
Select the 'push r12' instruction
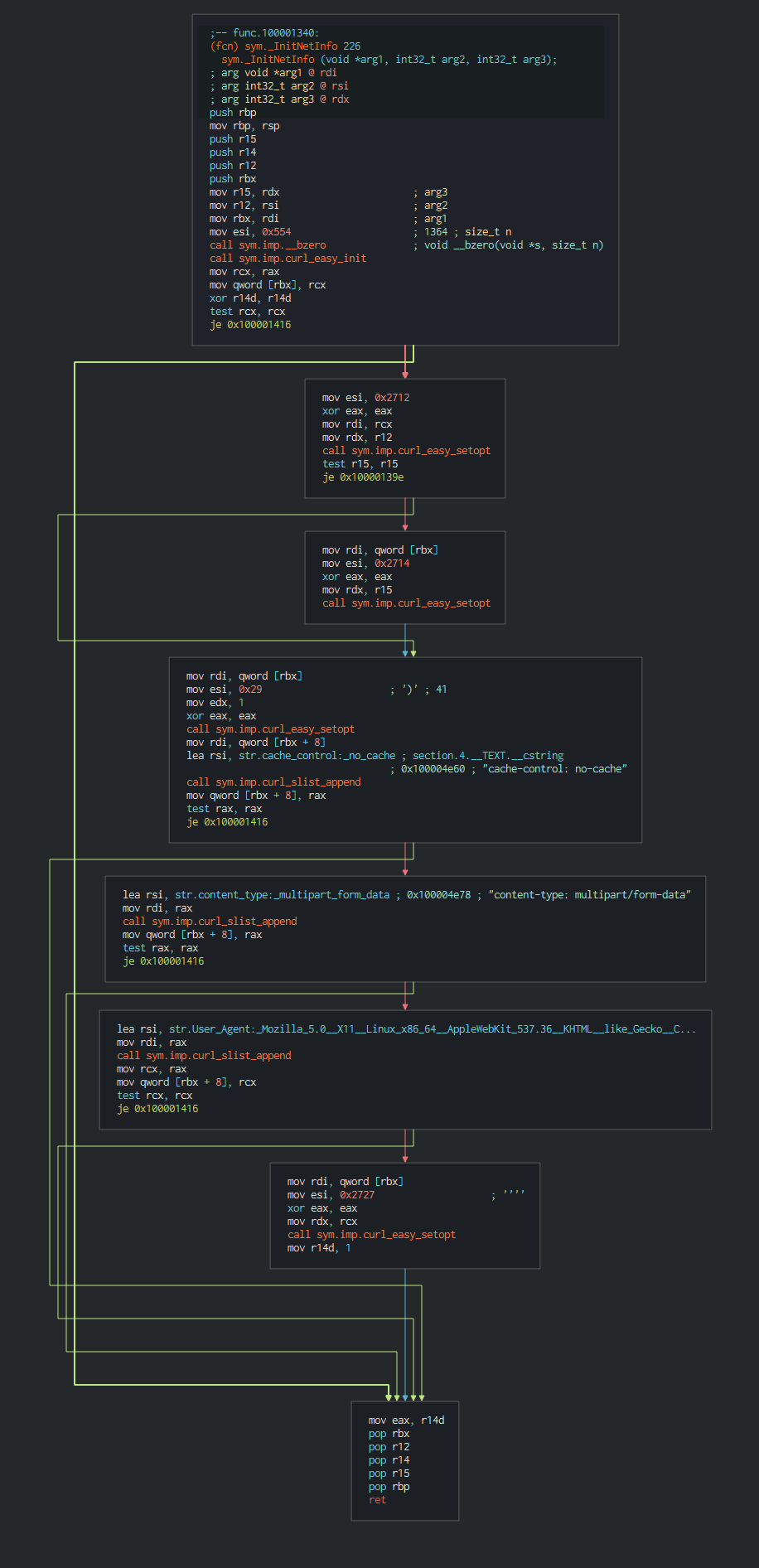[233, 166]
